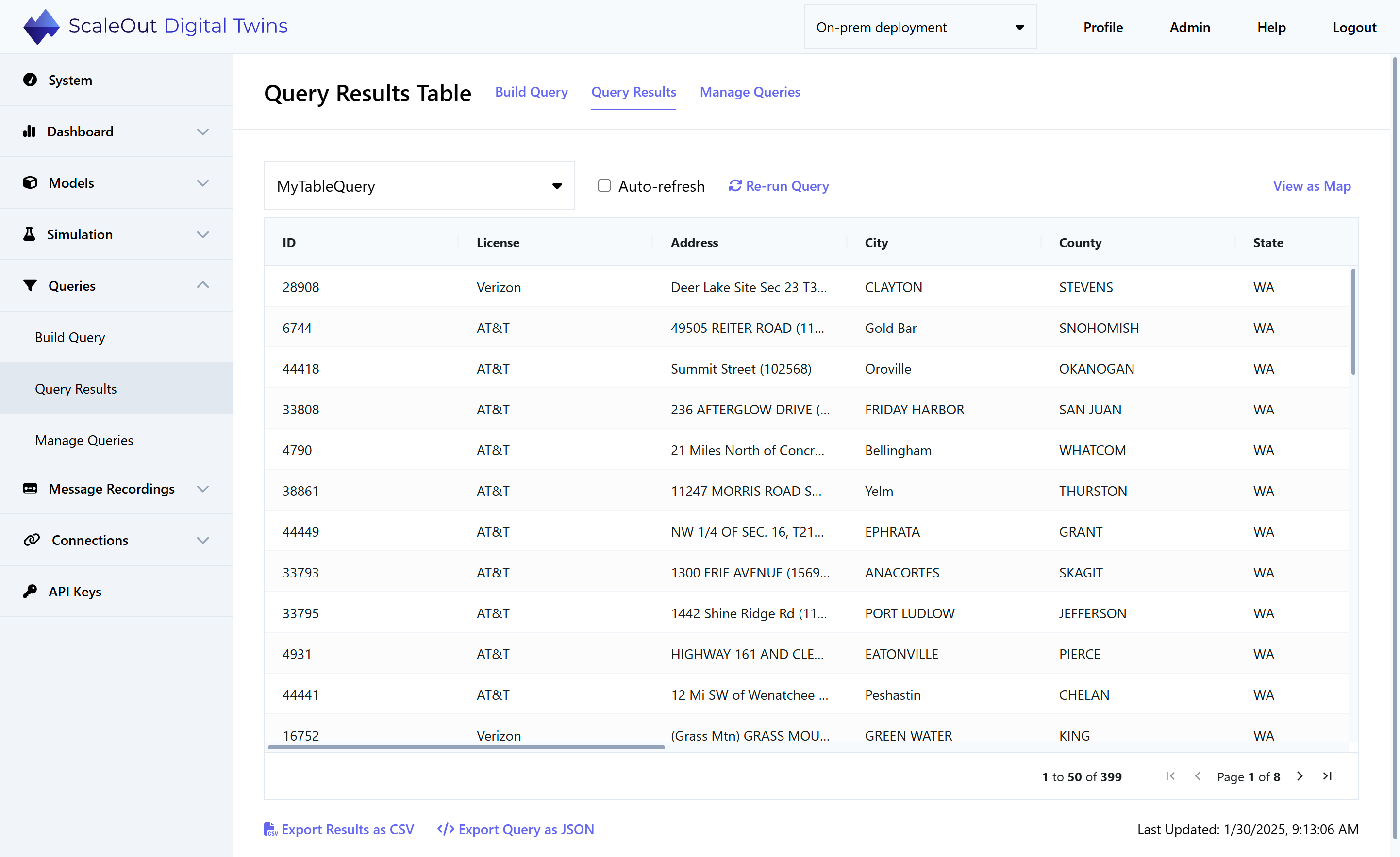Screen dimensions: 1400x857
Task: Click the Re-run Query text
Action: pyautogui.click(x=787, y=186)
